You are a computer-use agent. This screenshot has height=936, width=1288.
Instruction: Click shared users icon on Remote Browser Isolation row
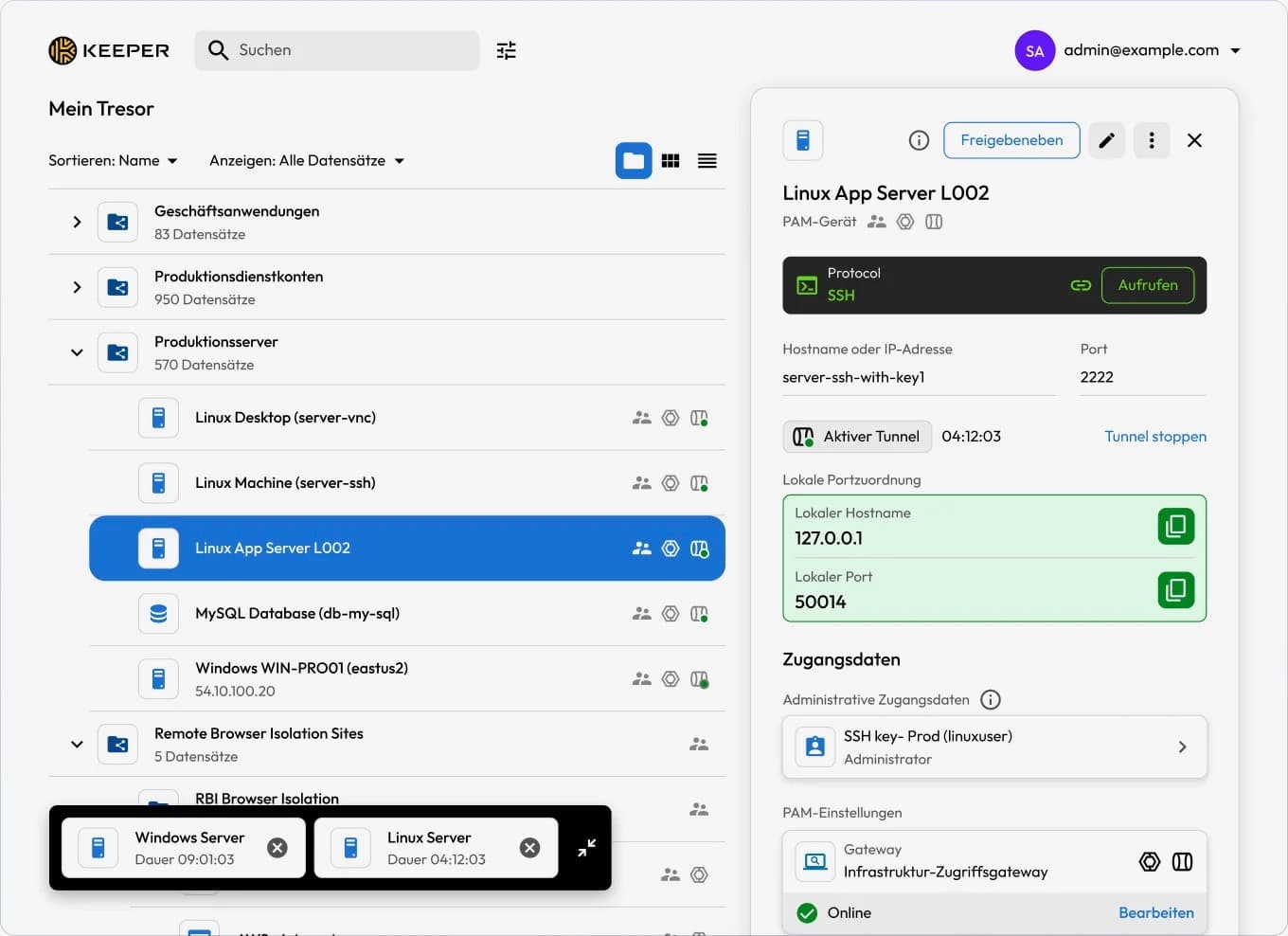(x=699, y=745)
